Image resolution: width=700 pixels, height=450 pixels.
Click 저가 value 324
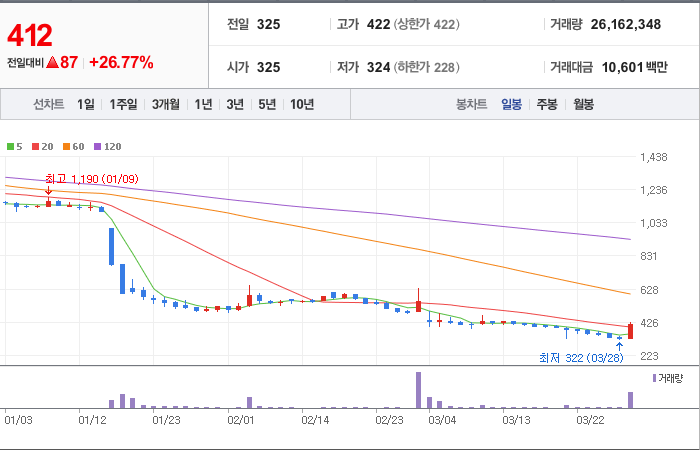[379, 67]
